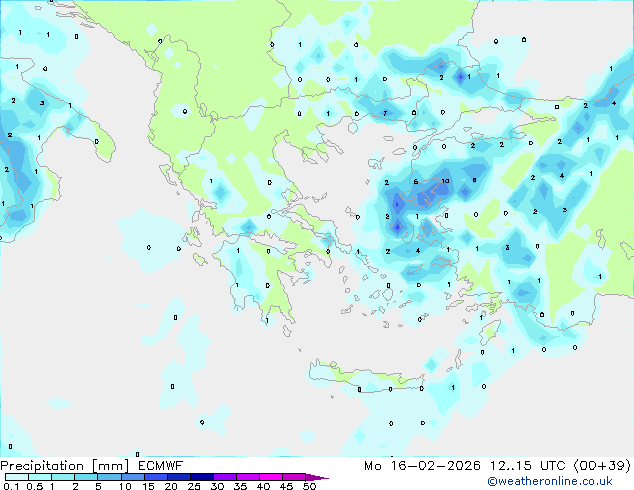Click the 'Precipitation' title word
The image size is (634, 490).
42,466
